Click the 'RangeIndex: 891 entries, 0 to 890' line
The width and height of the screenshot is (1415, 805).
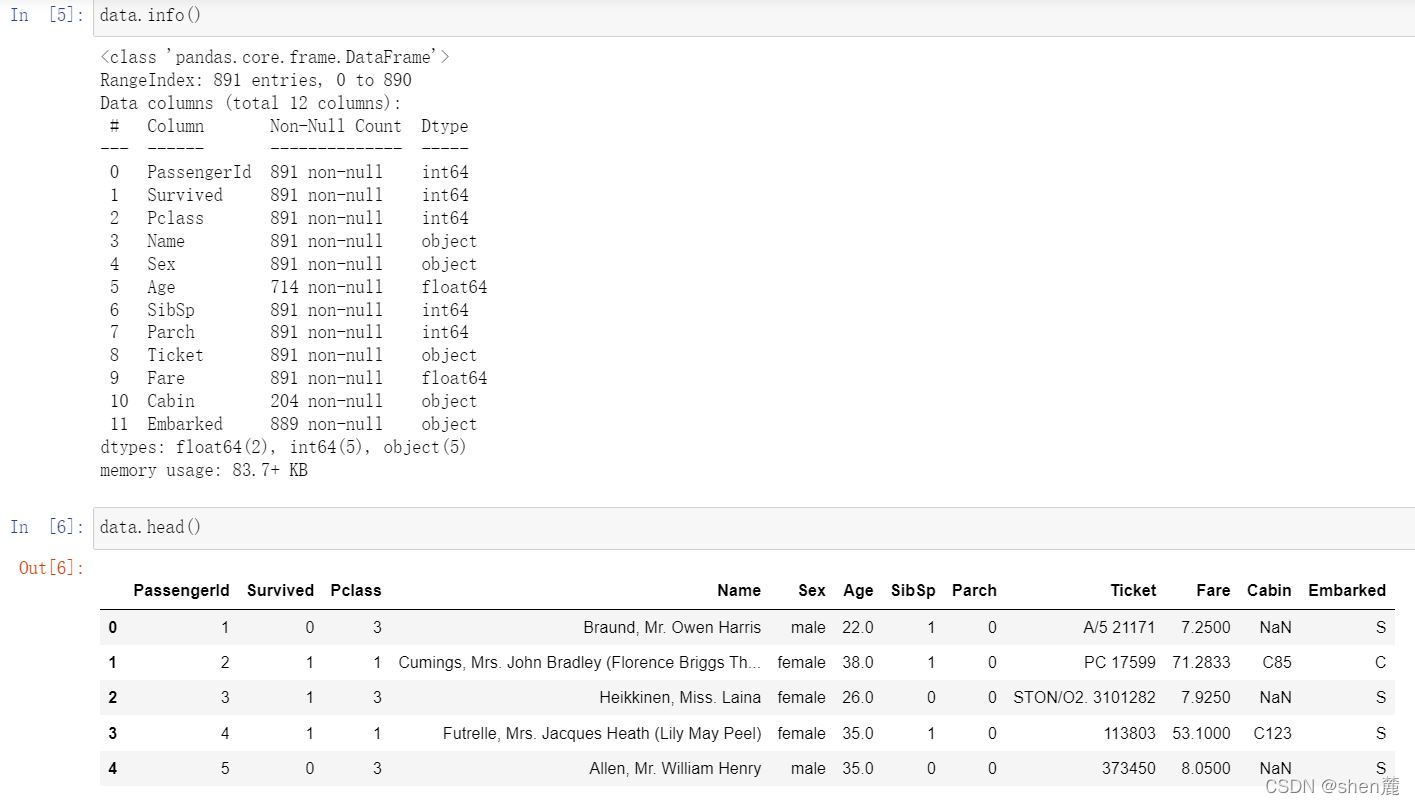pos(256,80)
